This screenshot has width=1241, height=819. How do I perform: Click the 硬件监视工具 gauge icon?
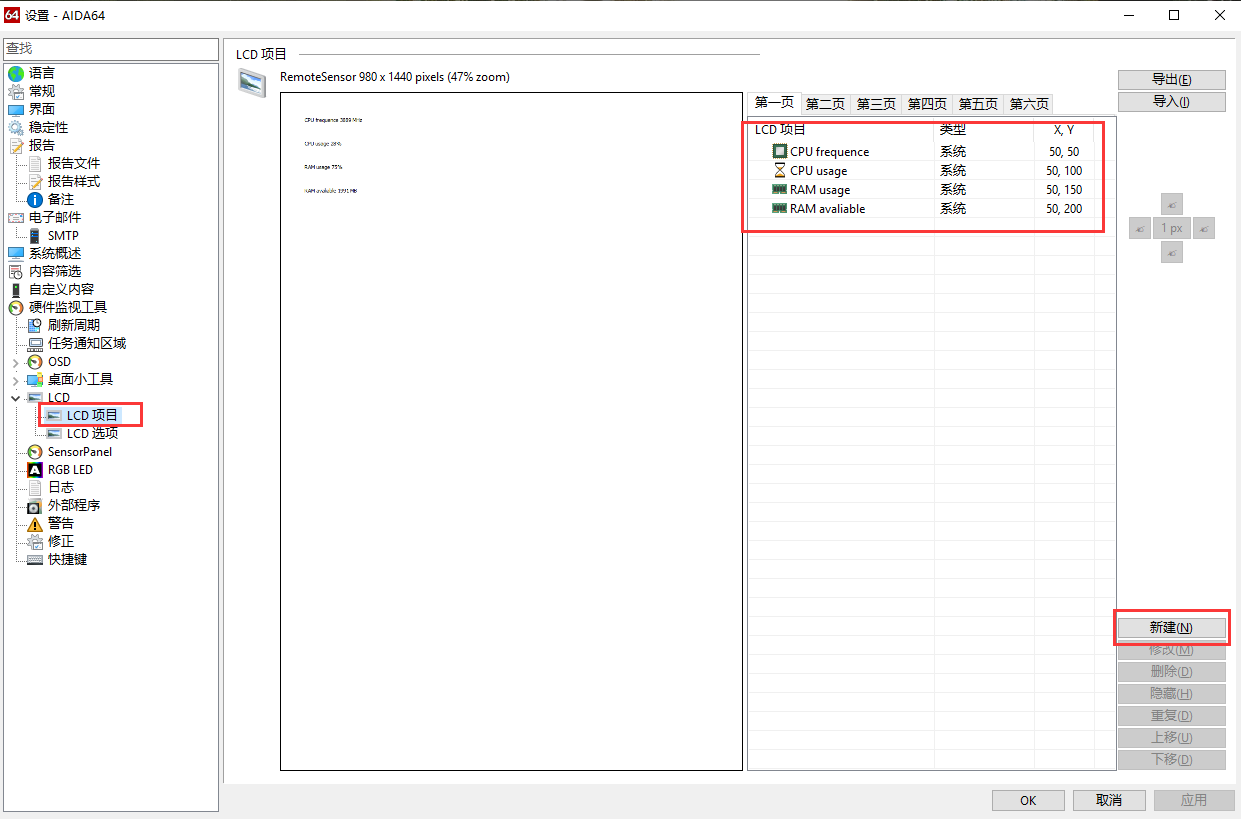(15, 307)
